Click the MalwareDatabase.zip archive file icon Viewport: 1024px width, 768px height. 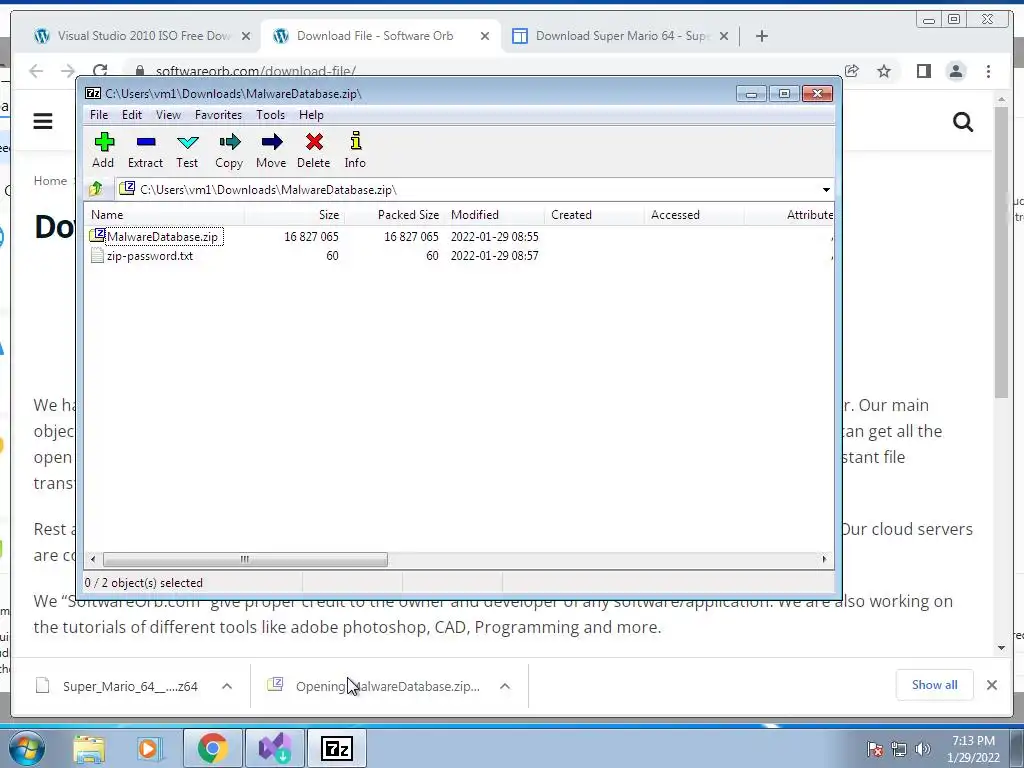tap(97, 236)
